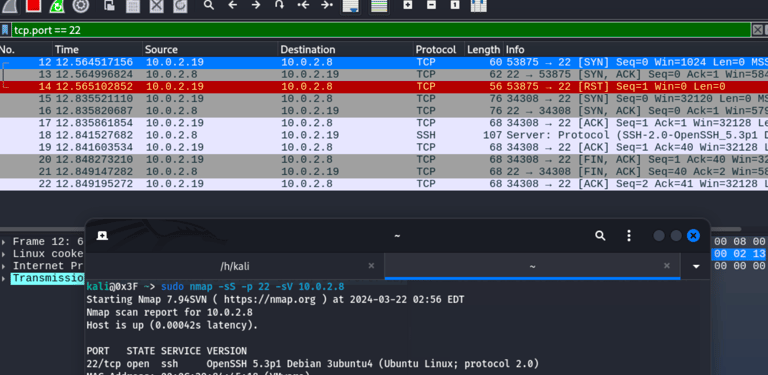Click the sudo nmap command line text

coord(252,287)
